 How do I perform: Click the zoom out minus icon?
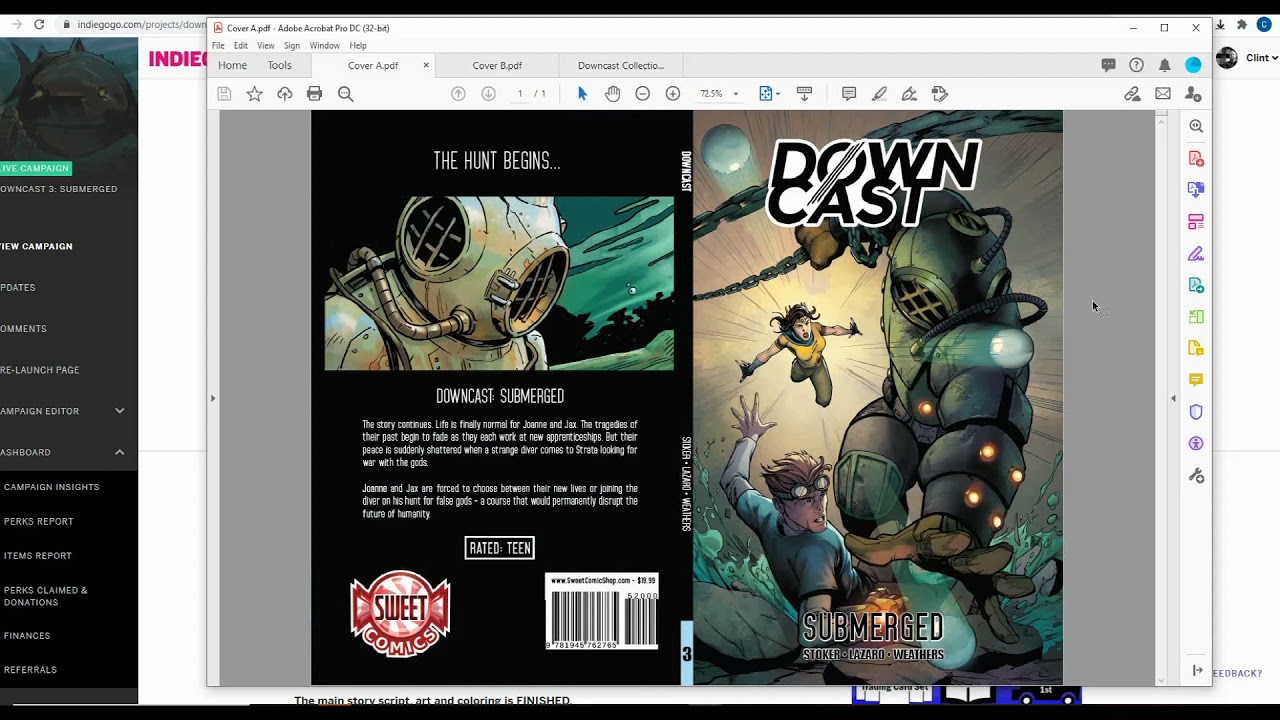tap(643, 94)
